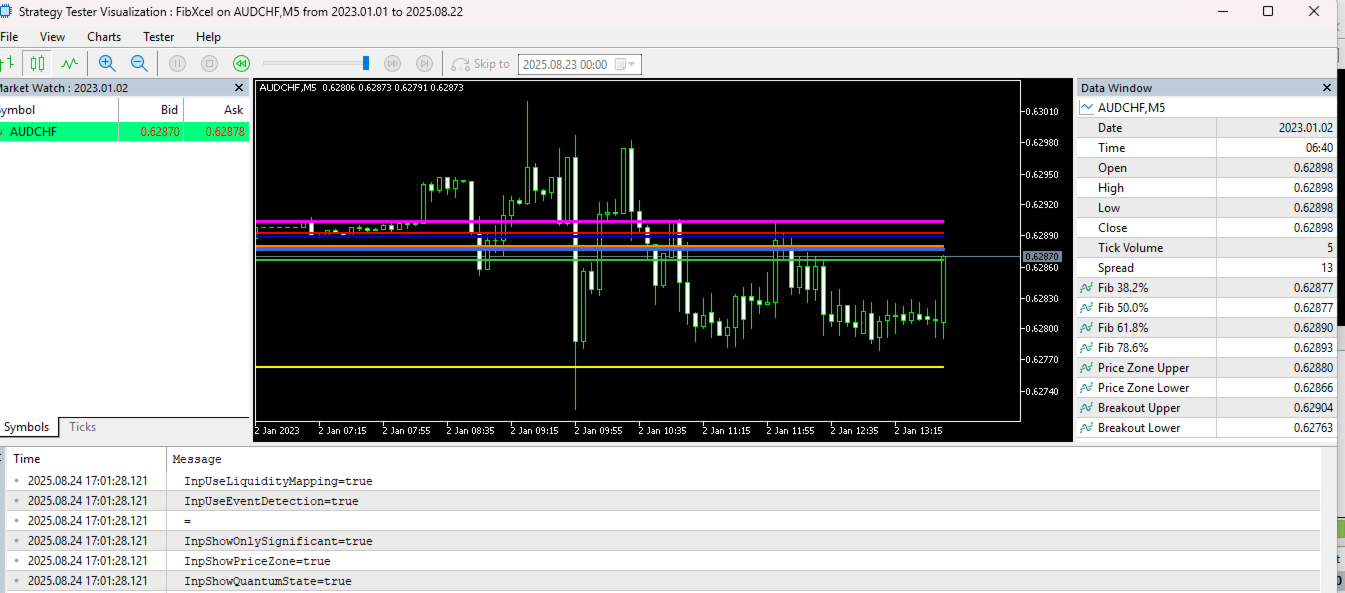Image resolution: width=1345 pixels, height=593 pixels.
Task: Click the Close row in Data Window
Action: (1207, 228)
